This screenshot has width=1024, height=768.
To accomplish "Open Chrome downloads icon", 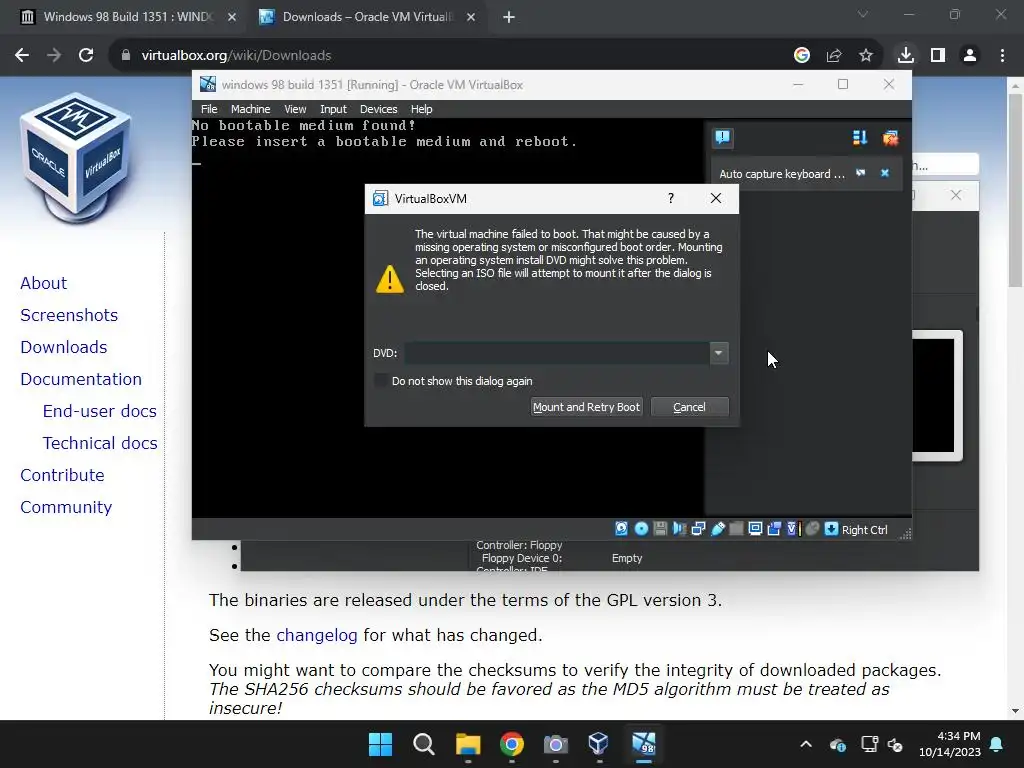I will click(x=905, y=56).
